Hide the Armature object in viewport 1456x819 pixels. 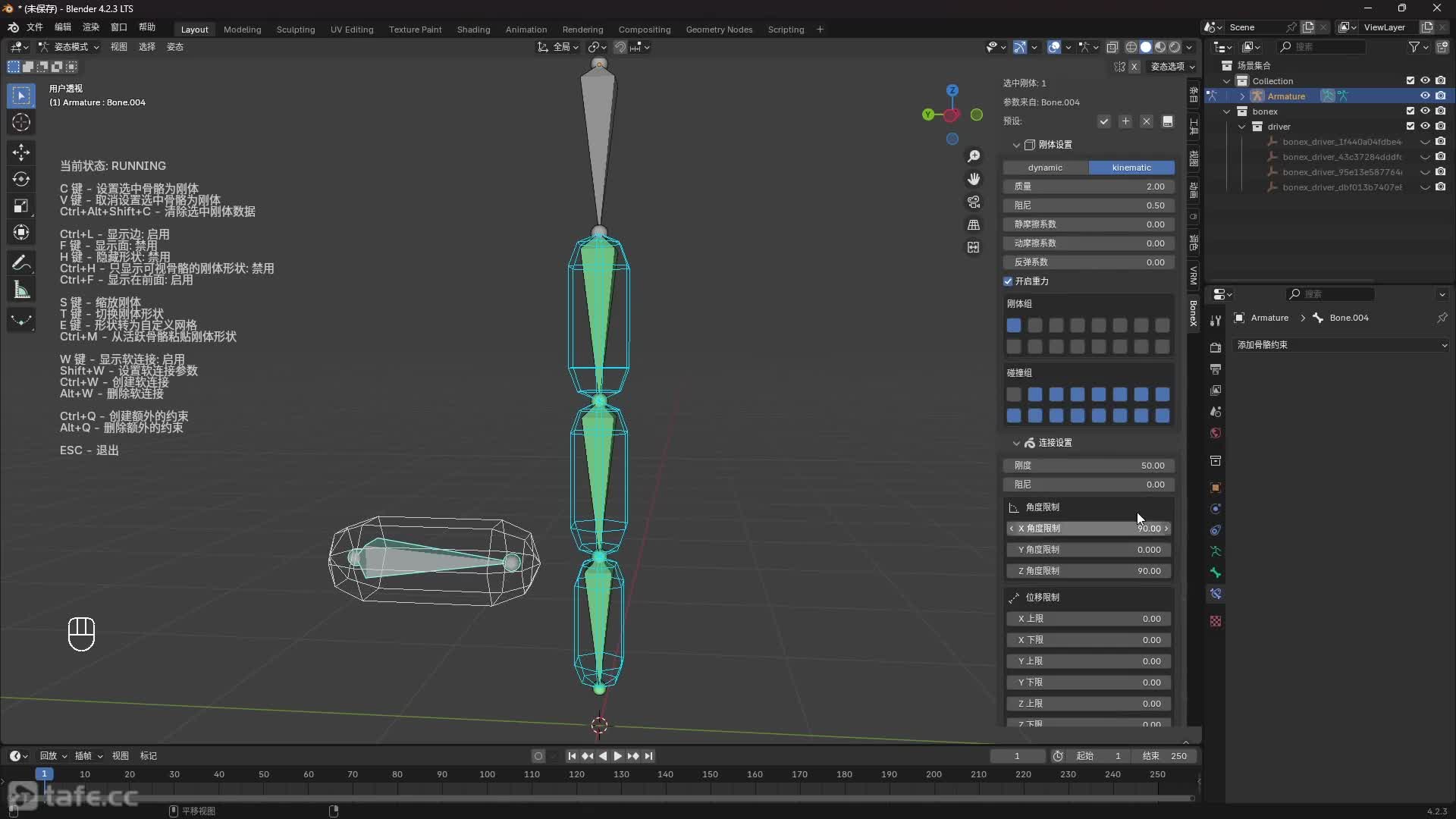point(1425,96)
